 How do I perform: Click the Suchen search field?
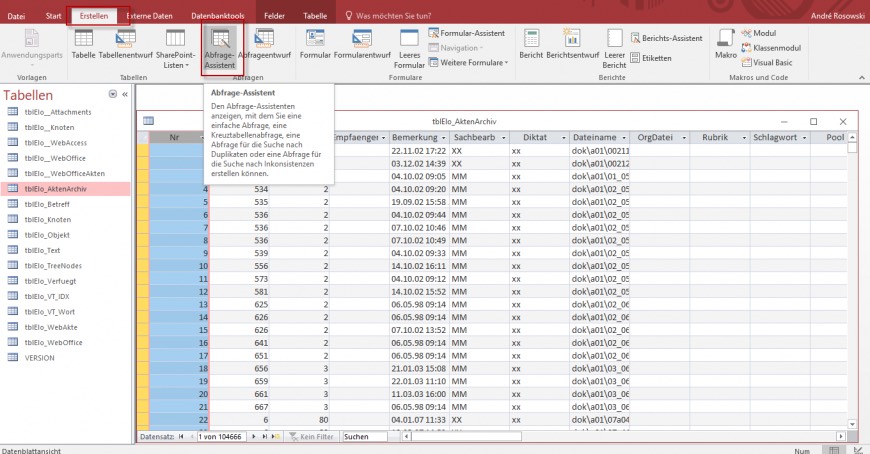(x=364, y=437)
